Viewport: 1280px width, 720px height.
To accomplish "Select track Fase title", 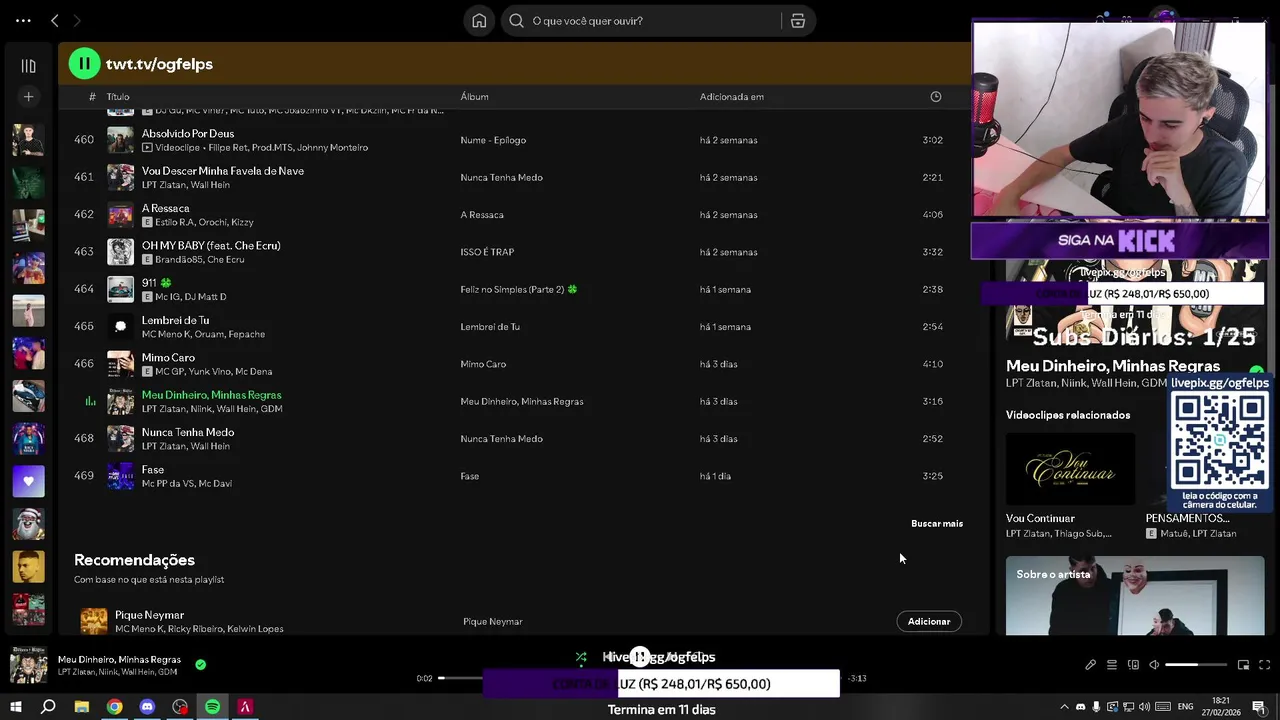I will [x=153, y=469].
